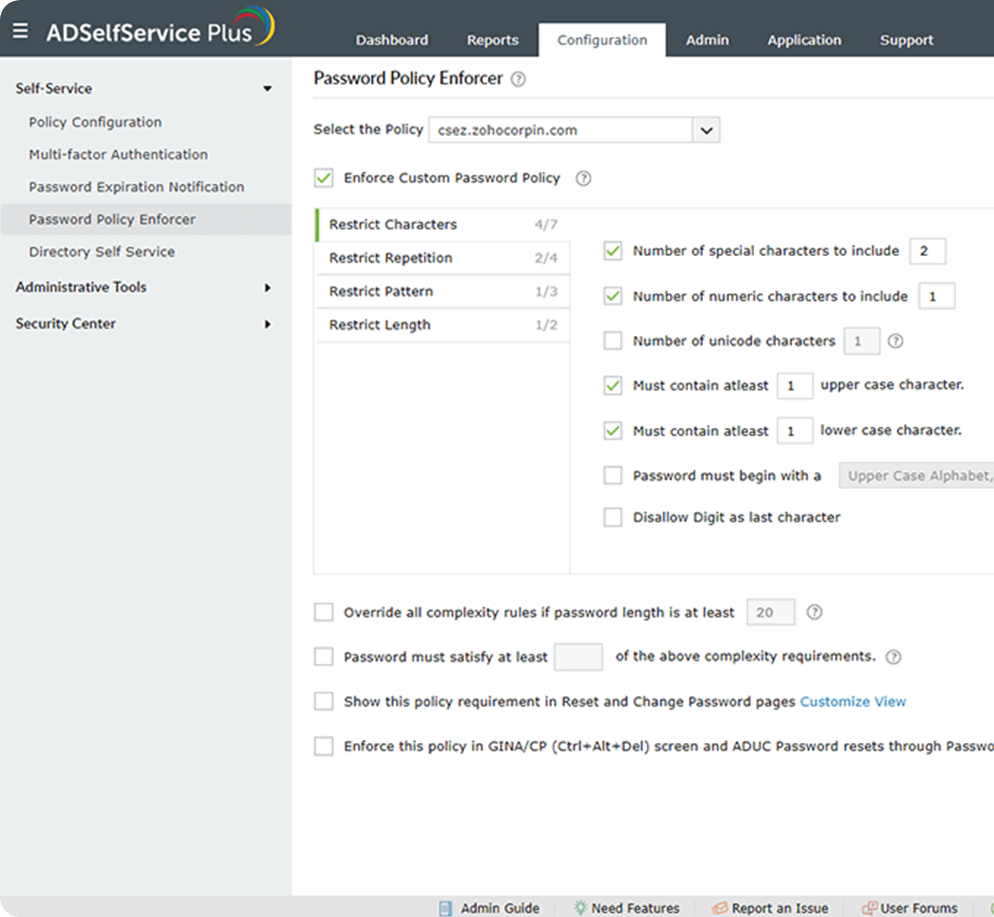Open help icon for unicode characters option
This screenshot has height=917, width=994.
point(895,341)
